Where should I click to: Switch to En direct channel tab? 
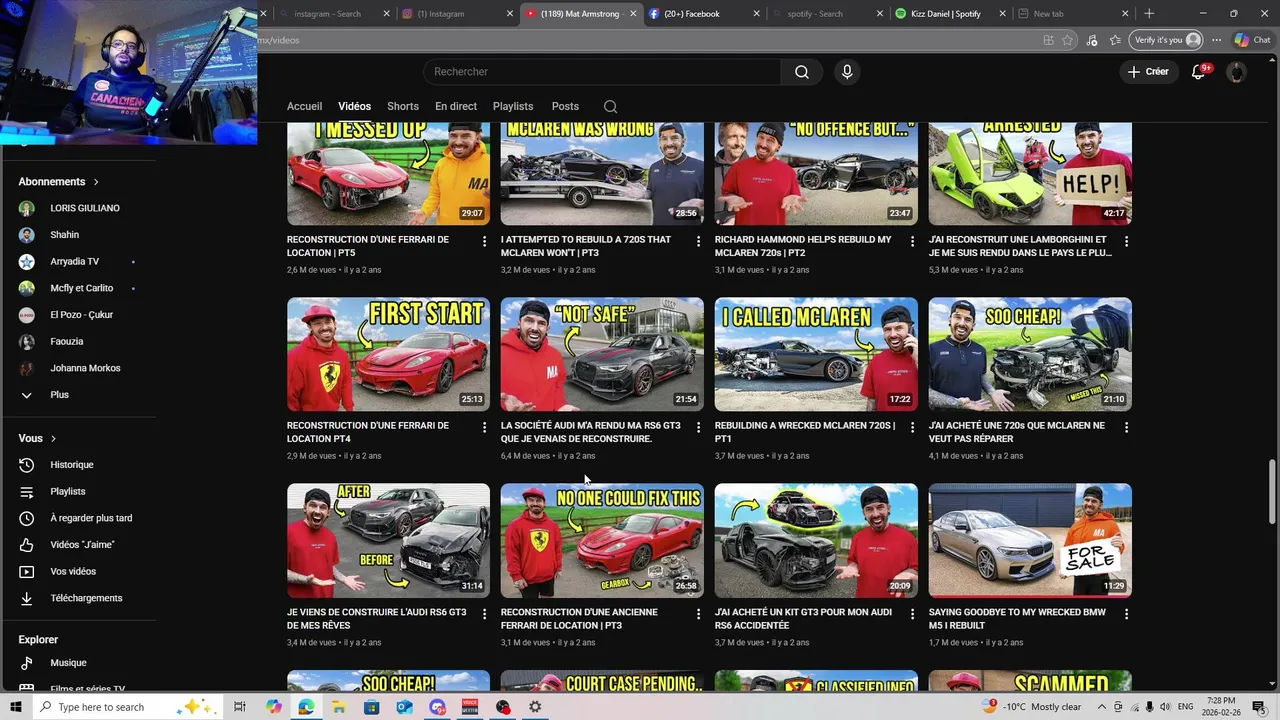coord(456,106)
